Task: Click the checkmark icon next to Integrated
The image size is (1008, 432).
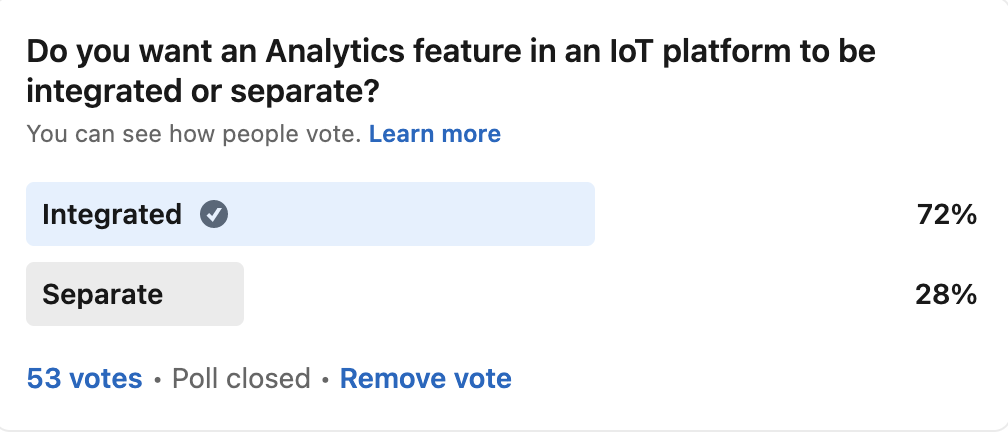Action: click(x=213, y=214)
